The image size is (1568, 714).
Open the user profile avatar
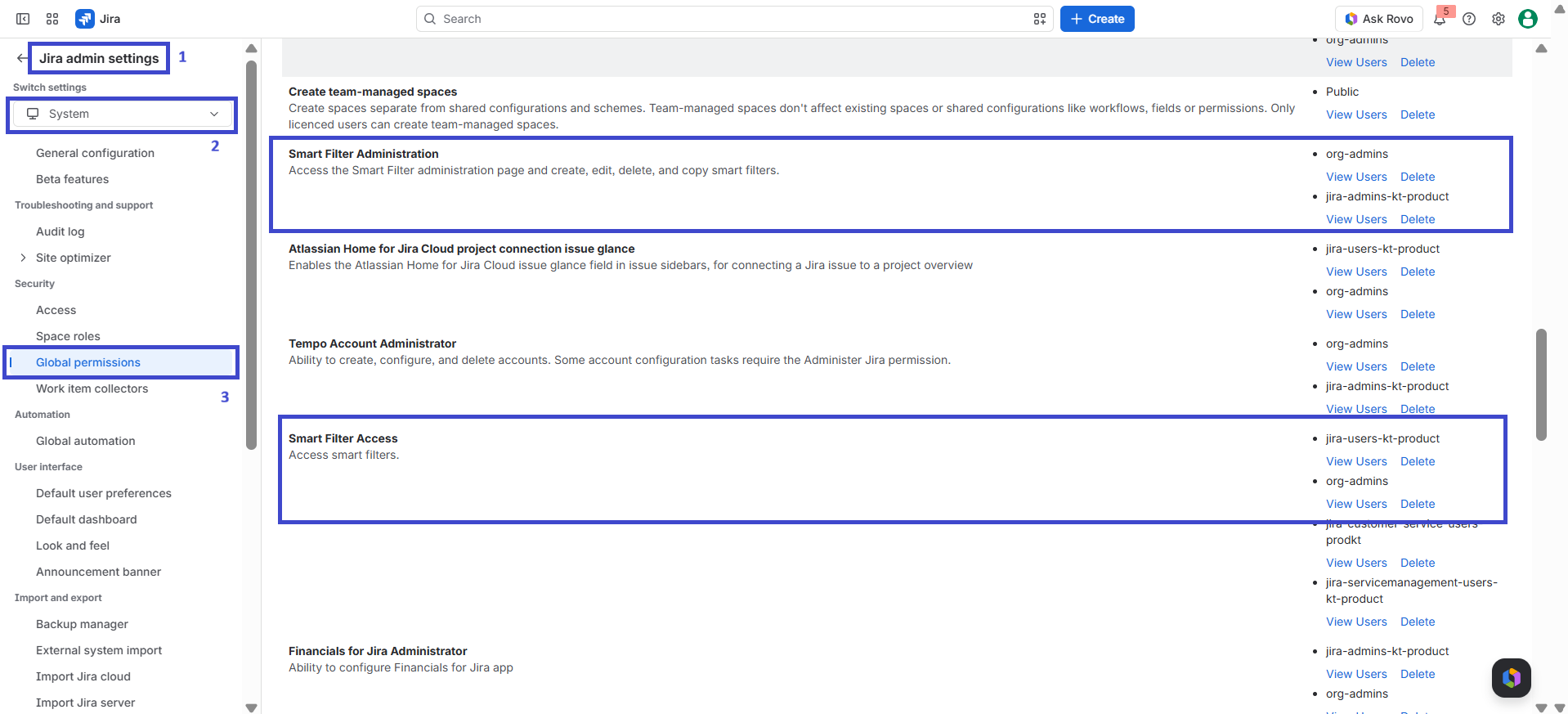(1528, 19)
